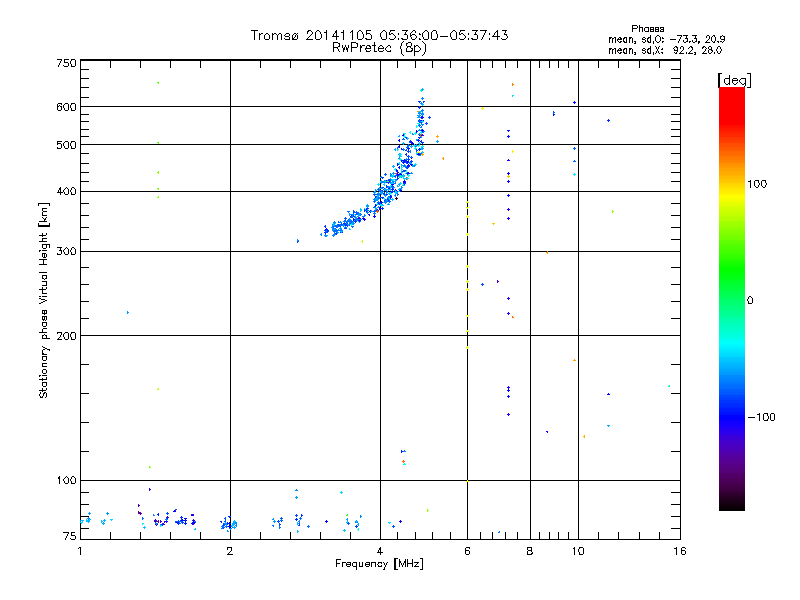Select the subtitle 'RwPretec (8p)'

click(379, 48)
